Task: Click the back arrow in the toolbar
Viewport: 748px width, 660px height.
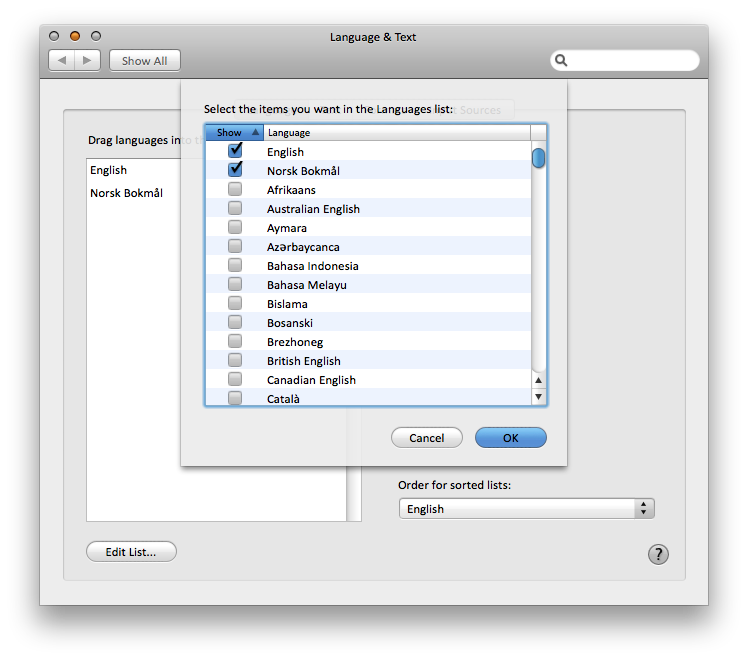Action: 62,61
